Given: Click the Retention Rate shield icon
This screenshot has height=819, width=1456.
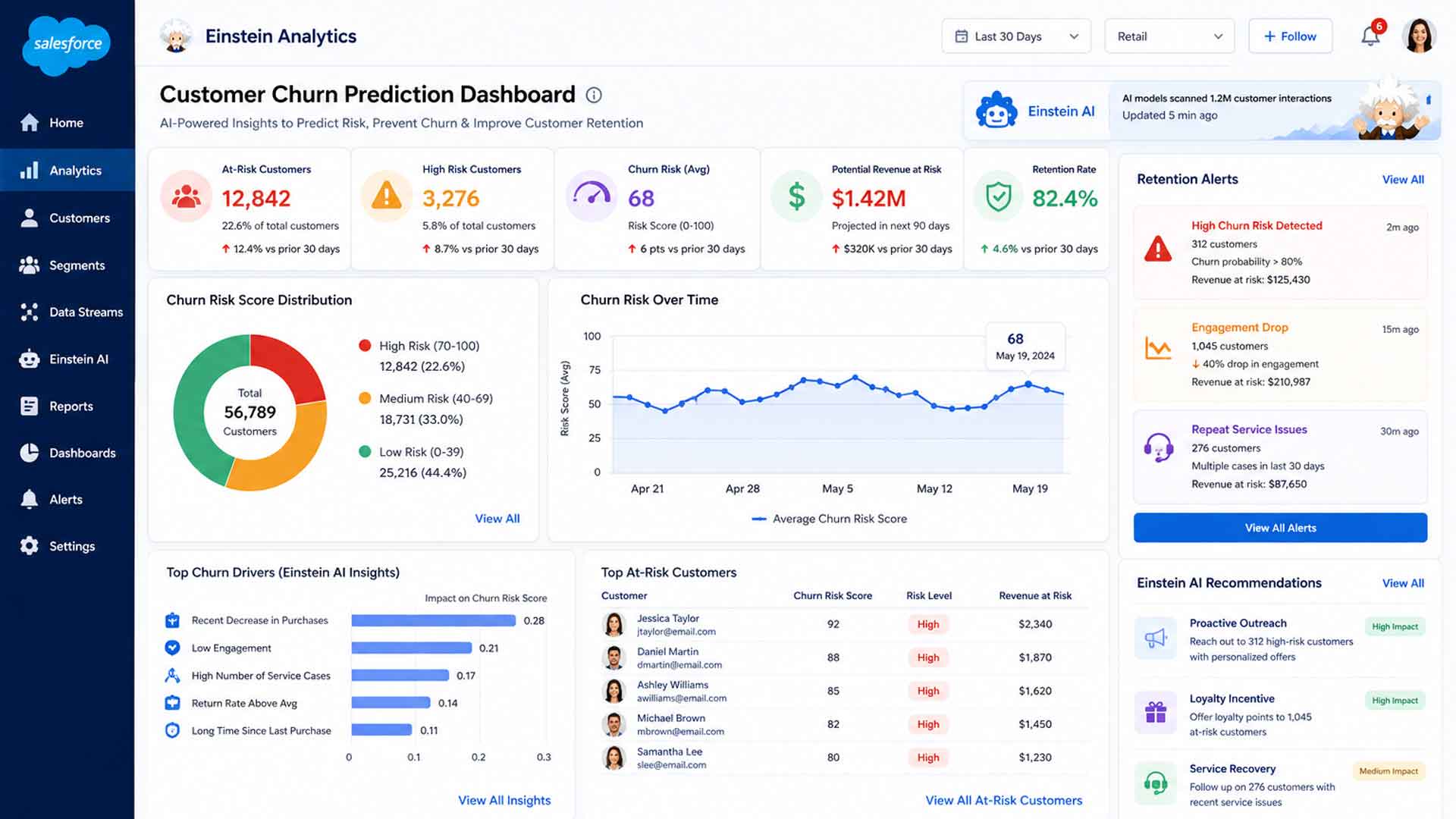Looking at the screenshot, I should (999, 196).
